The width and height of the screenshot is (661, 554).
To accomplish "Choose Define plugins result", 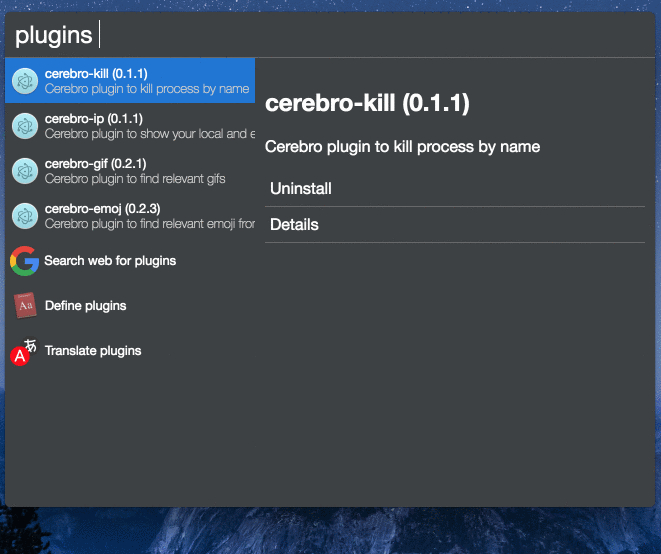I will (x=130, y=306).
